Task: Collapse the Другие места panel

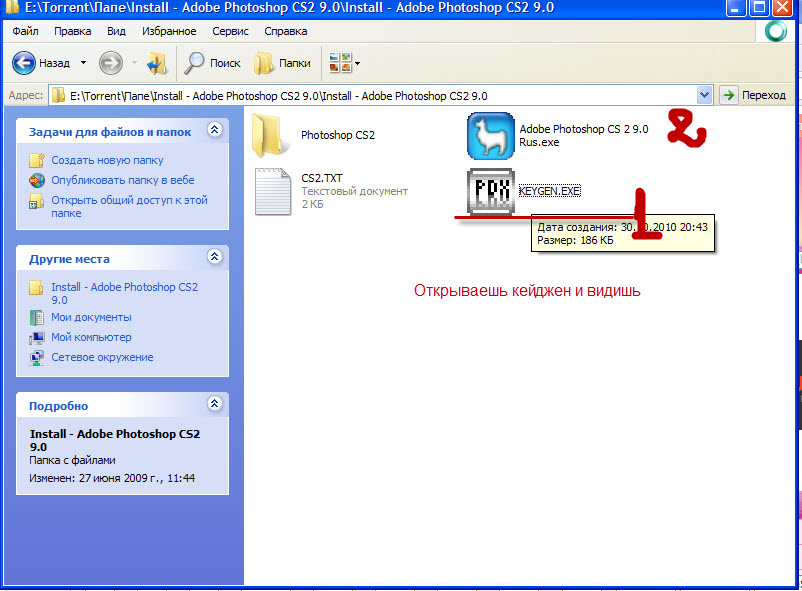Action: pyautogui.click(x=215, y=257)
